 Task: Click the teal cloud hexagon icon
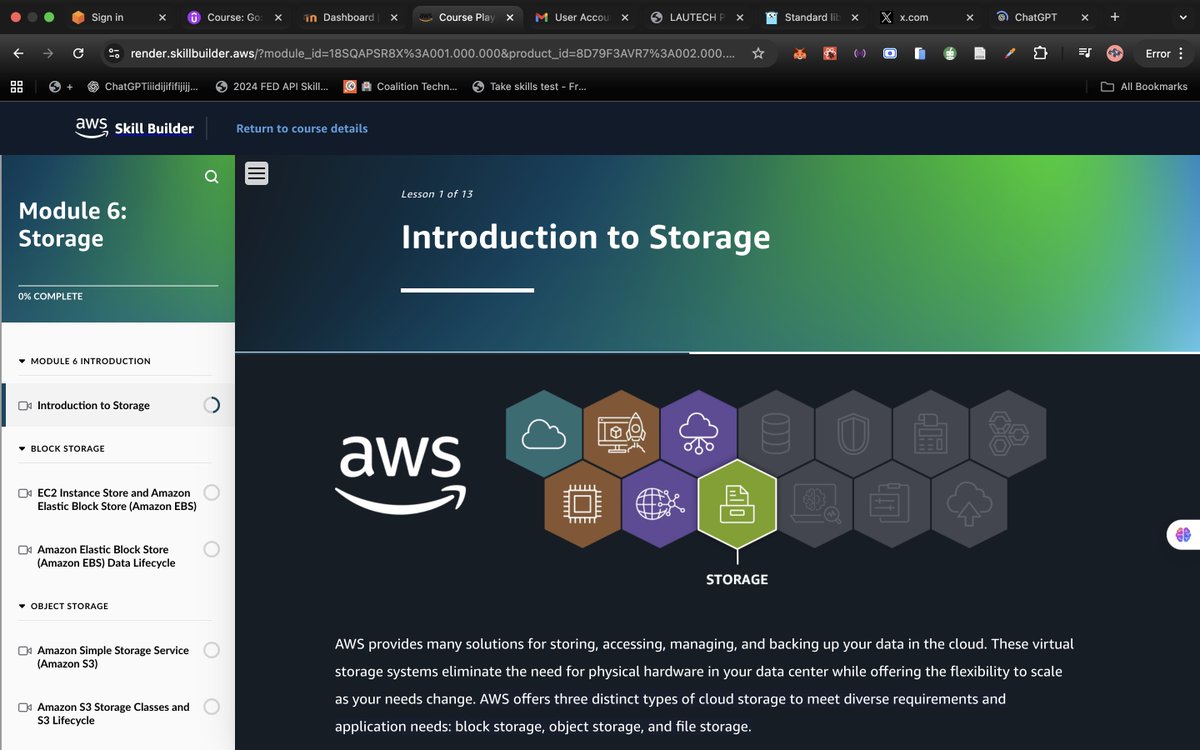pos(545,434)
